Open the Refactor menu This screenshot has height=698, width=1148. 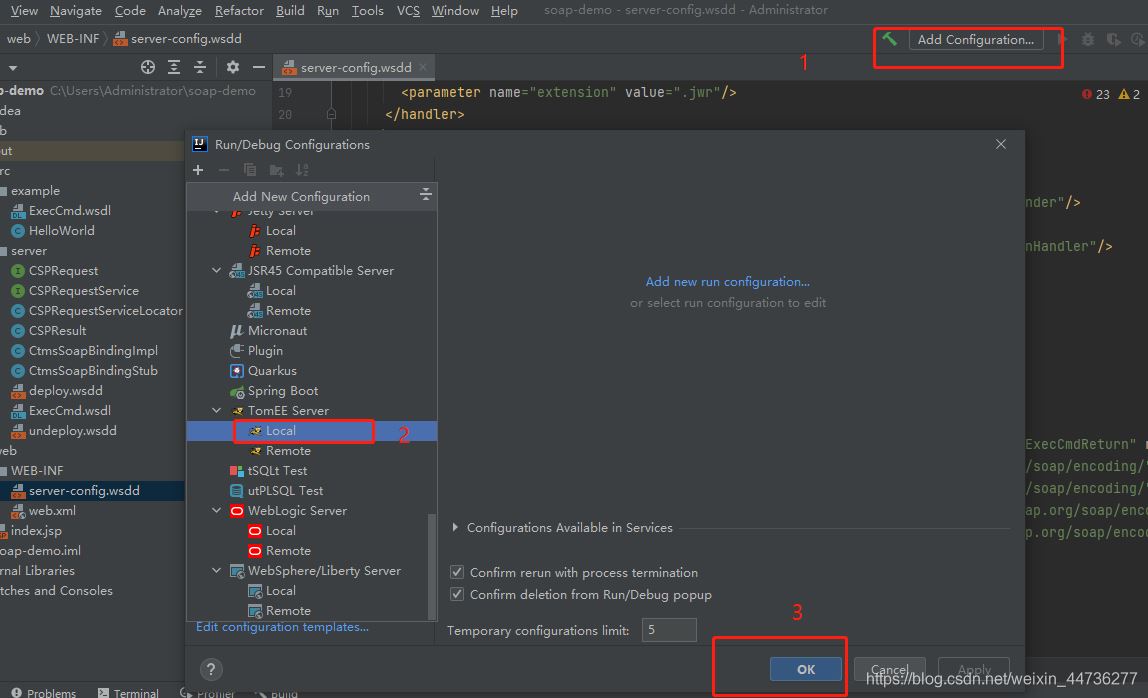click(x=239, y=10)
